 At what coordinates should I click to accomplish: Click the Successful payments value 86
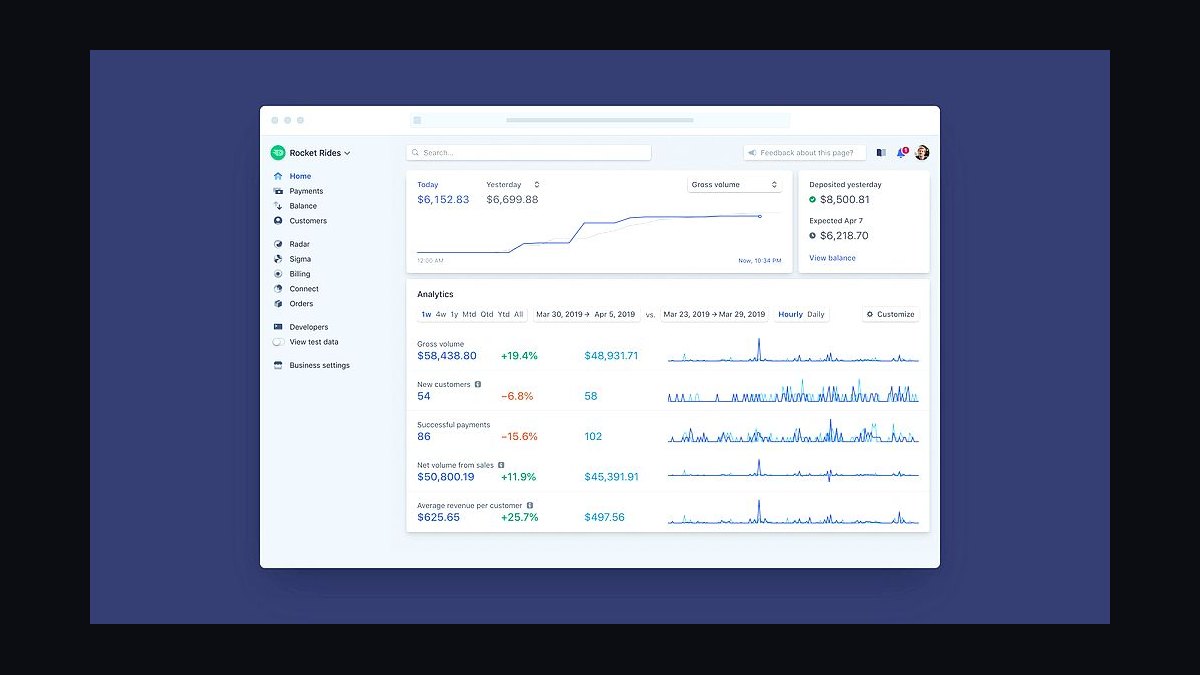coord(424,436)
